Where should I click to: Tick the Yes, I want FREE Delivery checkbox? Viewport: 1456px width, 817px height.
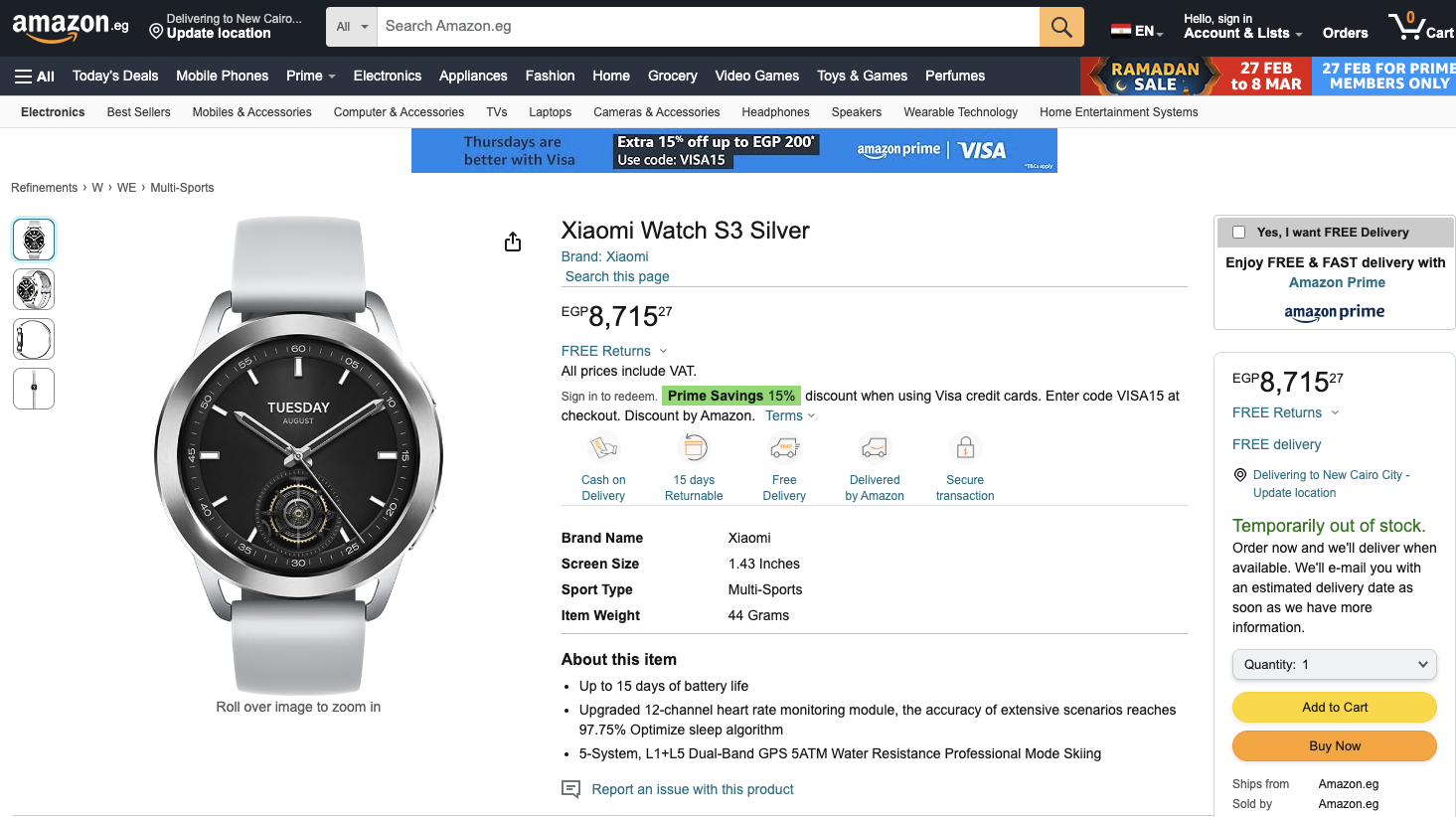tap(1238, 232)
